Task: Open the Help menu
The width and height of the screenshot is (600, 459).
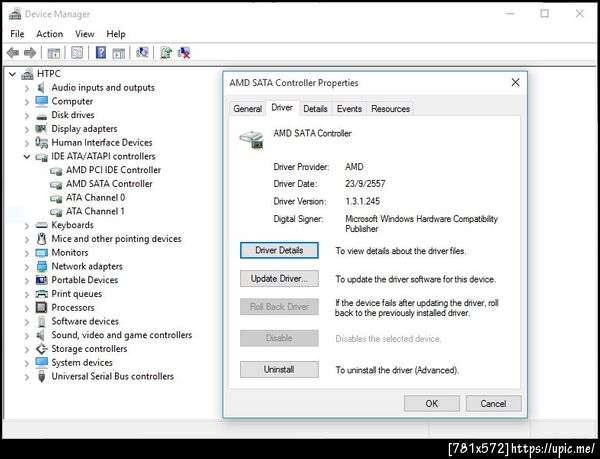Action: (x=116, y=34)
